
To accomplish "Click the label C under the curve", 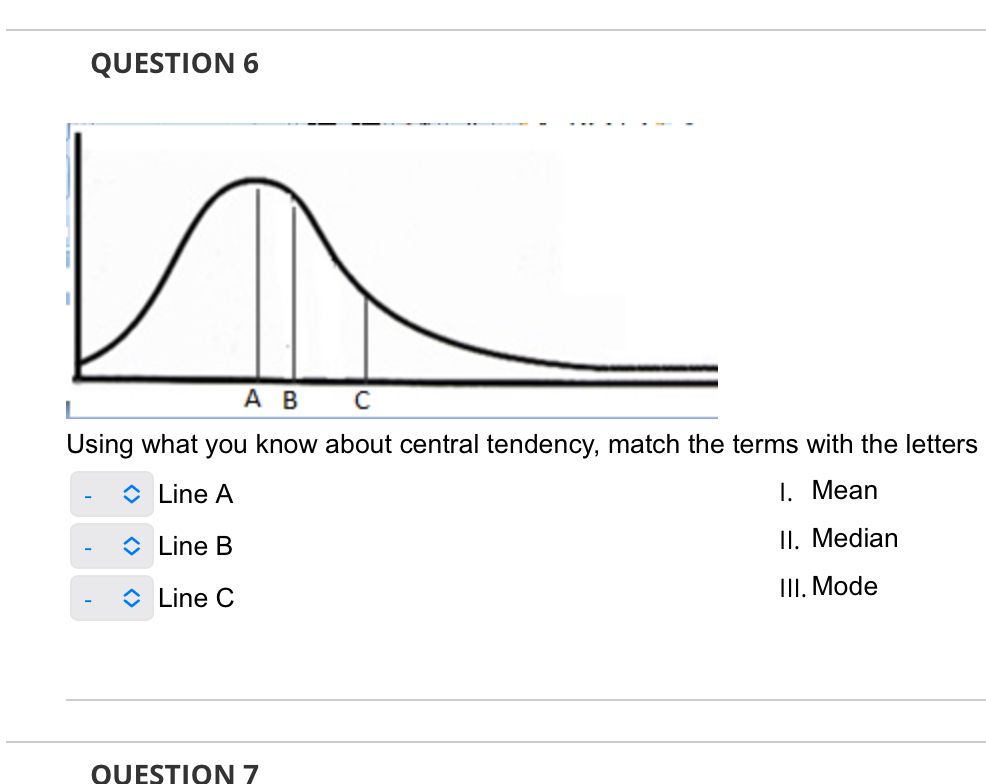I will (361, 399).
